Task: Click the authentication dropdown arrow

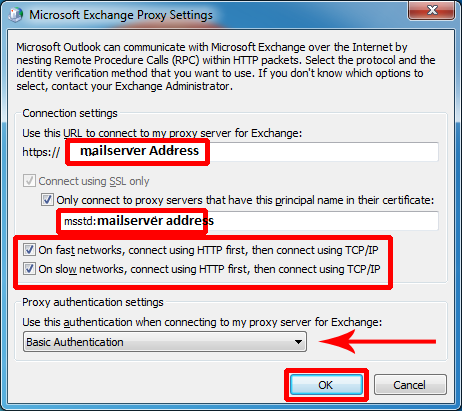Action: click(298, 342)
